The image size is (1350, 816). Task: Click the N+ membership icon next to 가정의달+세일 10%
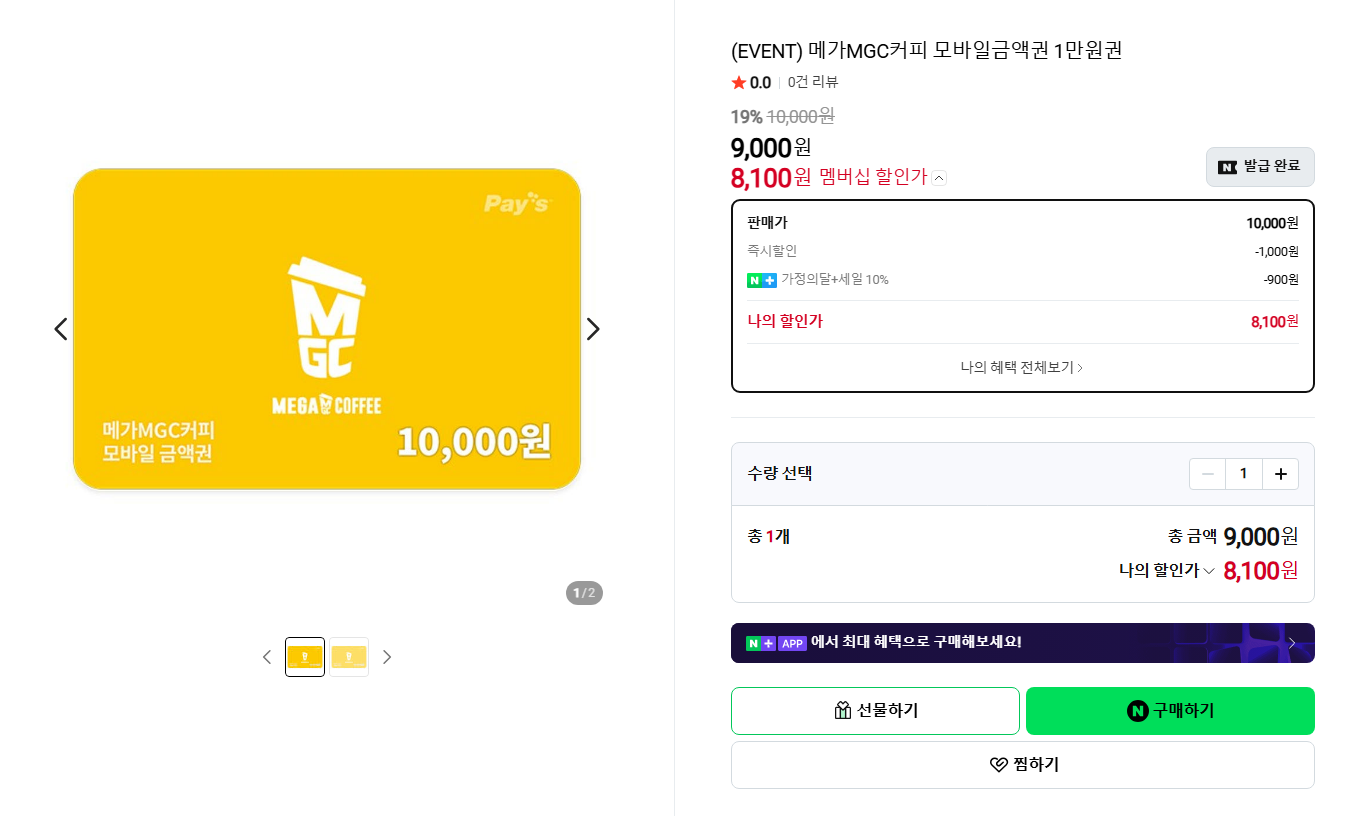click(x=762, y=280)
